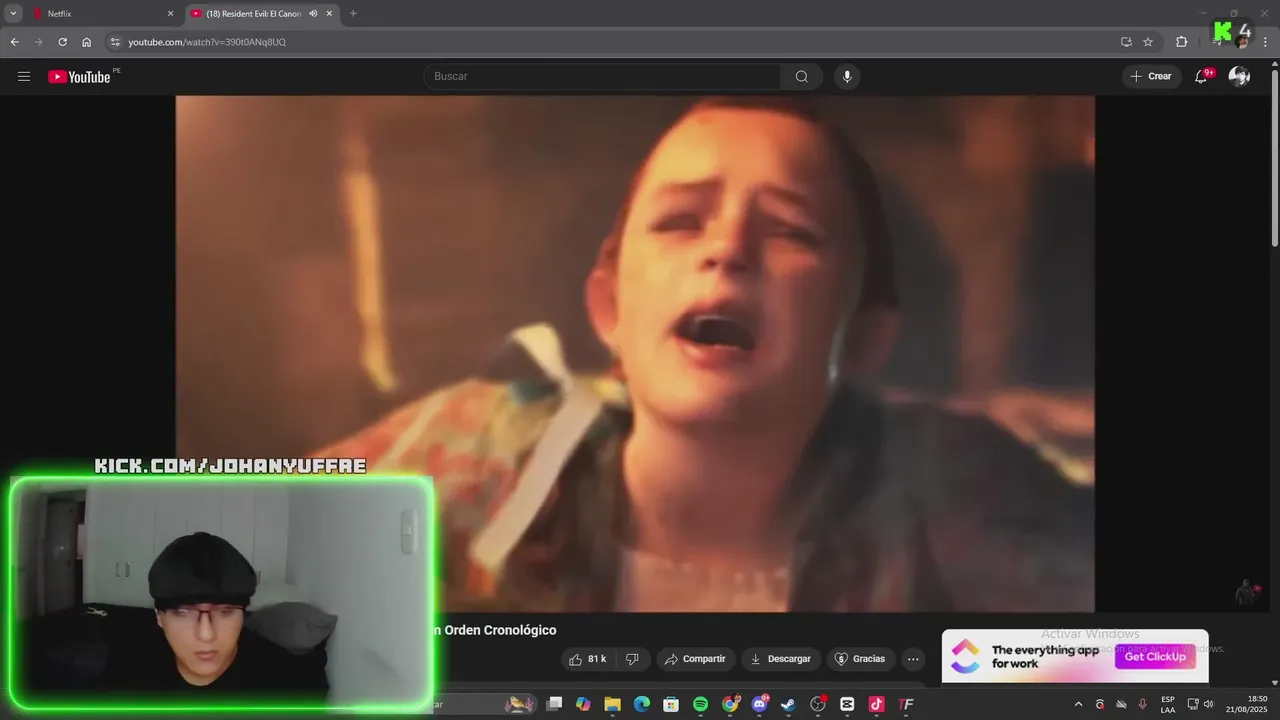Go back in browser history

tap(14, 42)
